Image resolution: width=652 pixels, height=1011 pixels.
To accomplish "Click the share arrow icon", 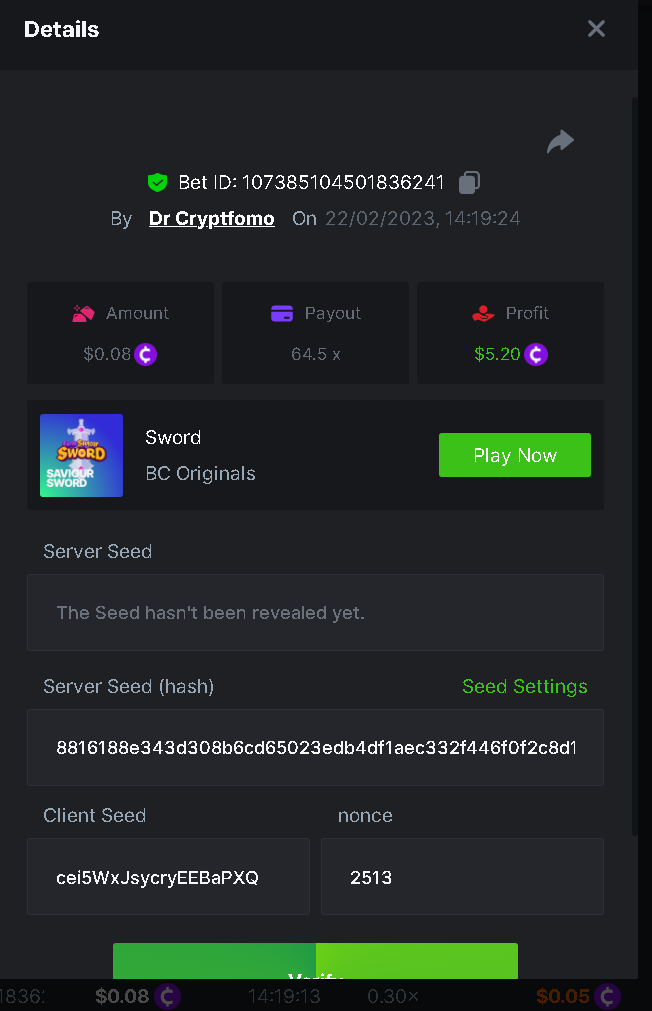I will click(x=560, y=142).
